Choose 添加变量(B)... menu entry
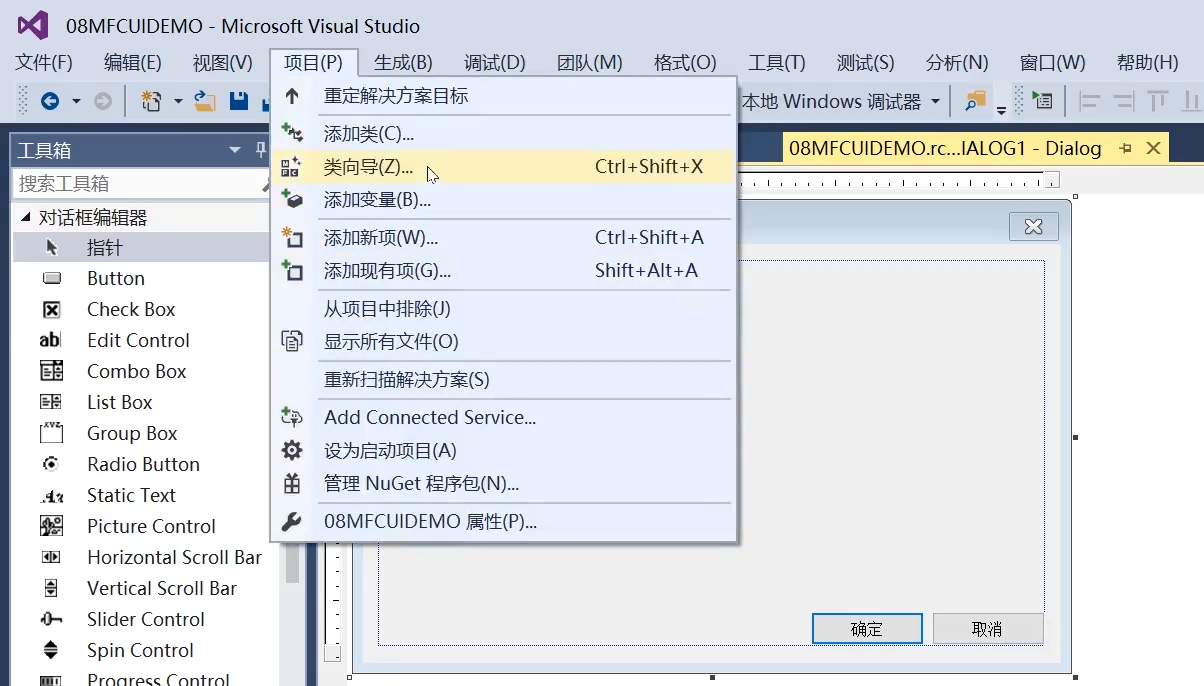 click(x=504, y=200)
